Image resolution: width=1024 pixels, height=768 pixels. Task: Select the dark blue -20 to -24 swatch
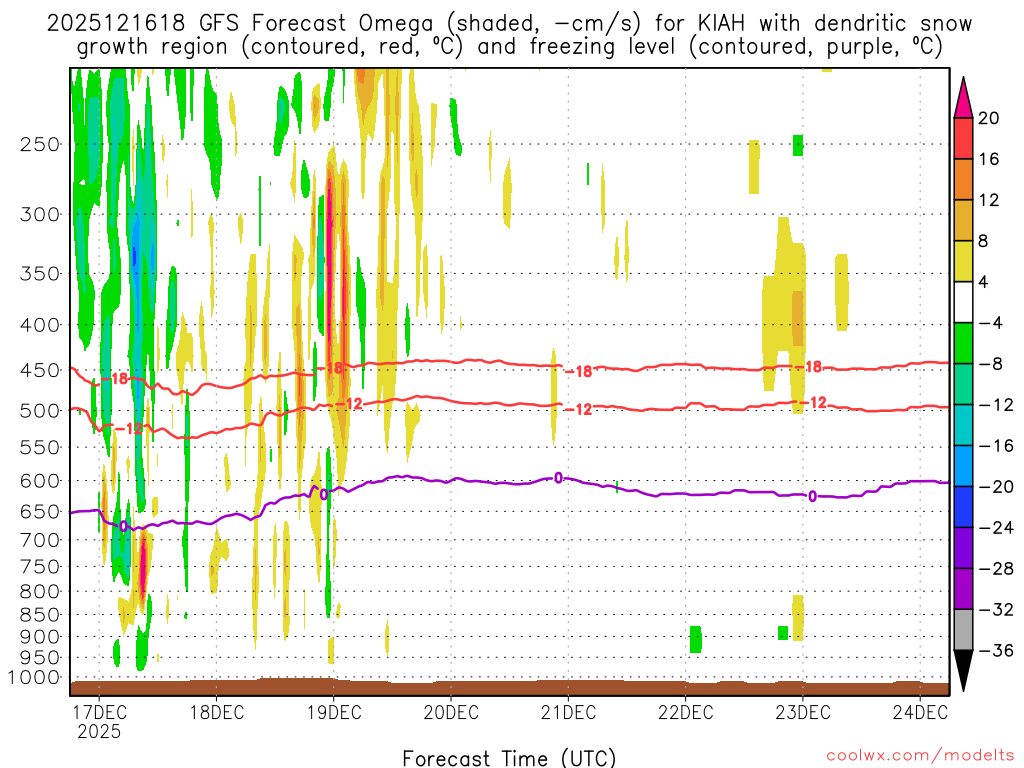[x=963, y=507]
